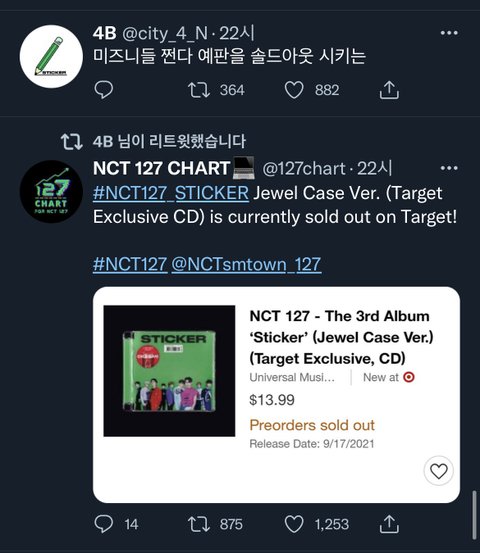Open the #NCT127_STICKER hashtag
Screen dimensions: 480x553
coord(171,193)
